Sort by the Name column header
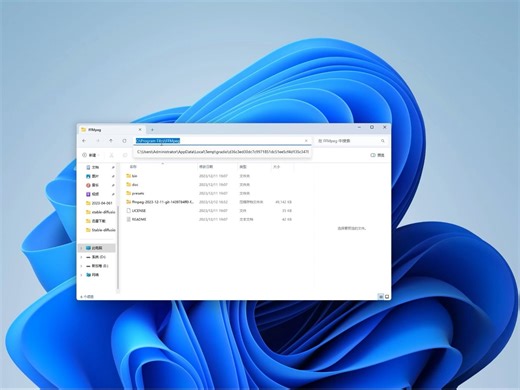 click(133, 167)
